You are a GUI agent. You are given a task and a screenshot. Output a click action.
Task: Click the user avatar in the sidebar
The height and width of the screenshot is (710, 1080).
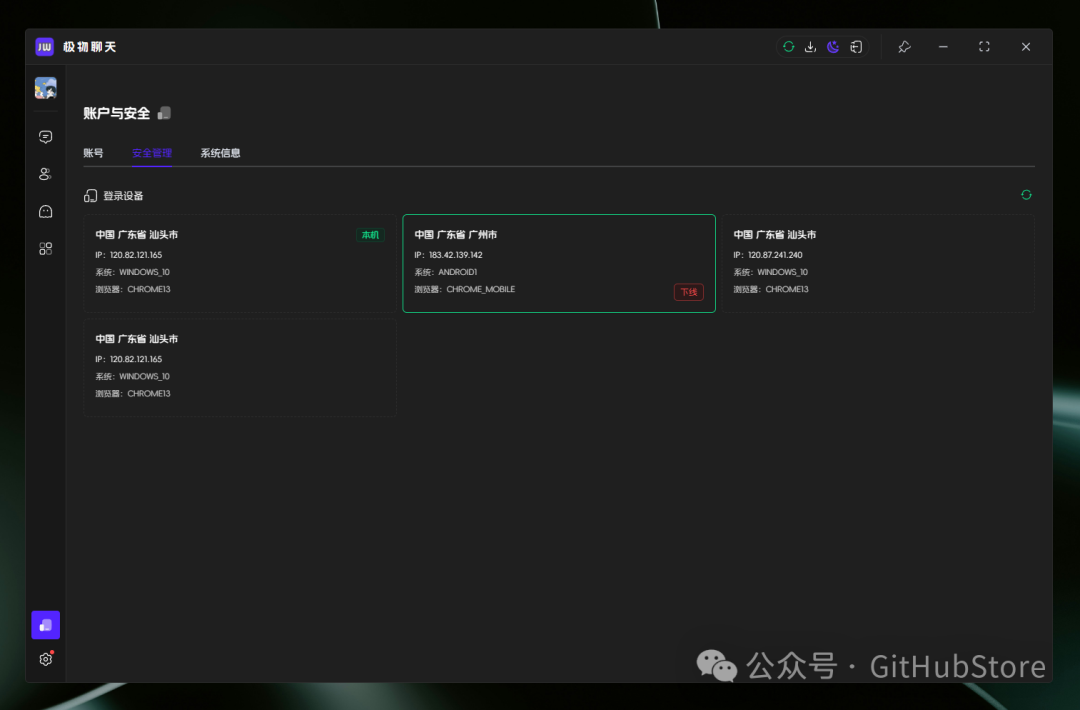(x=45, y=88)
